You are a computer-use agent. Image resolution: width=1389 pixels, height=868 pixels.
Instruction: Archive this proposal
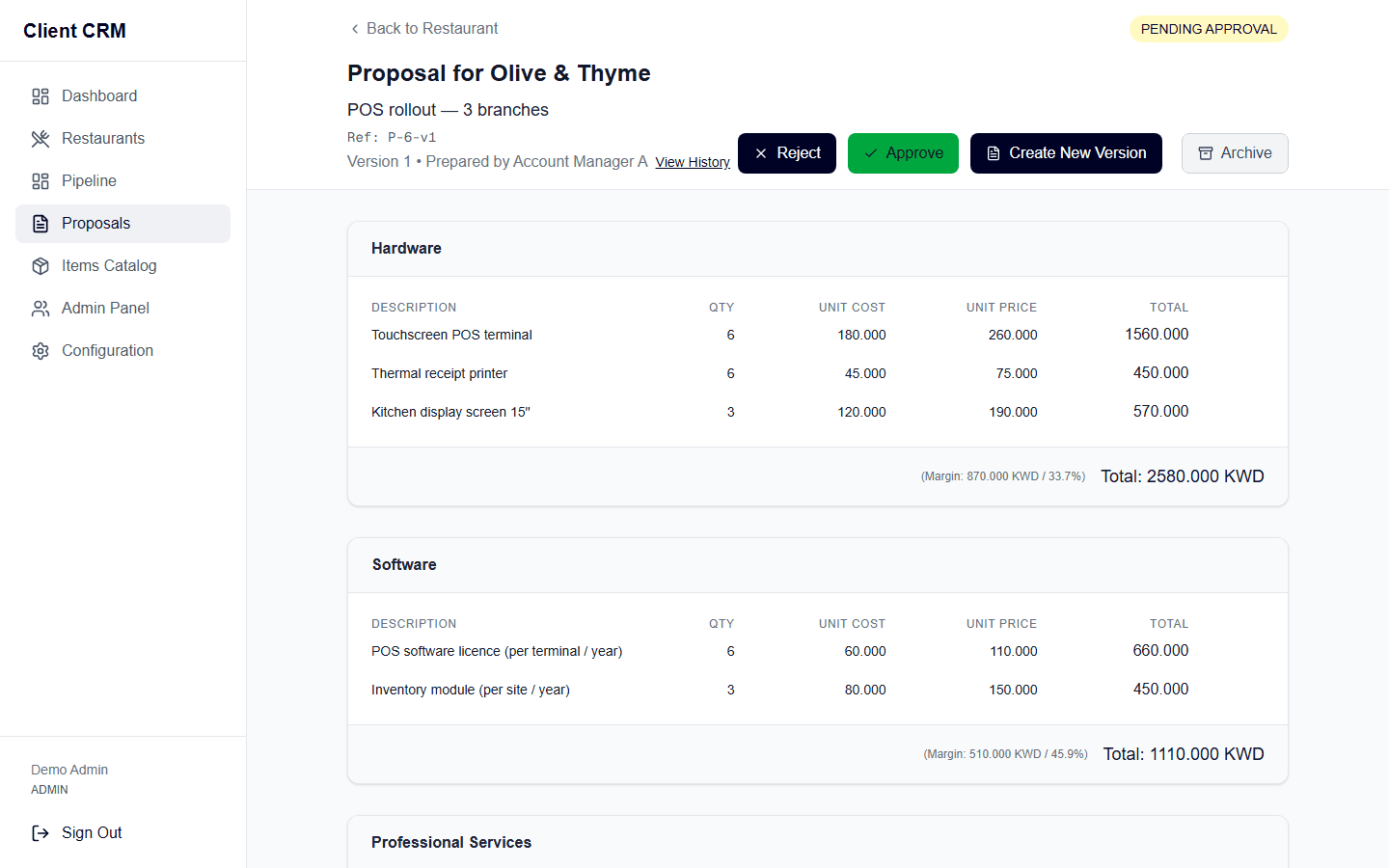(x=1235, y=153)
